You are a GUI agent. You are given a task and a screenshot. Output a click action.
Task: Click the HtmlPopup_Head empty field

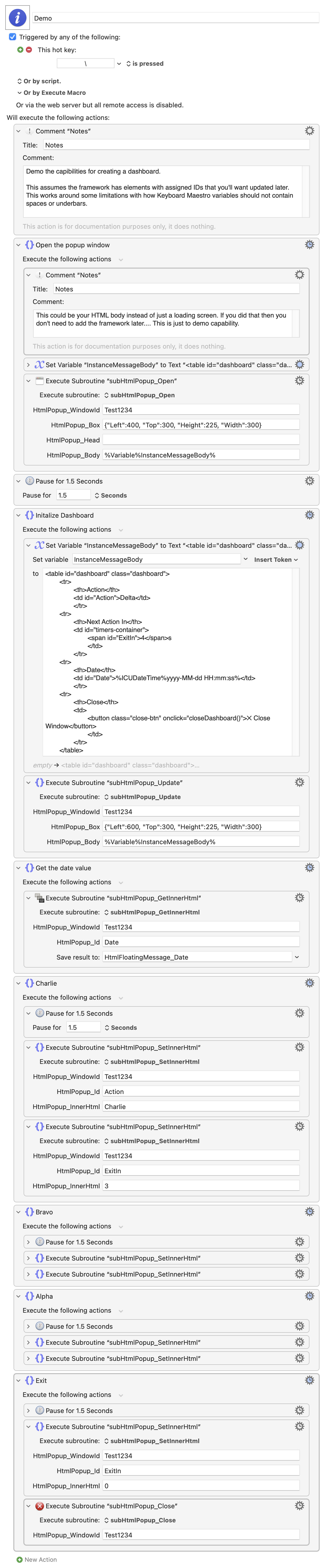point(201,439)
